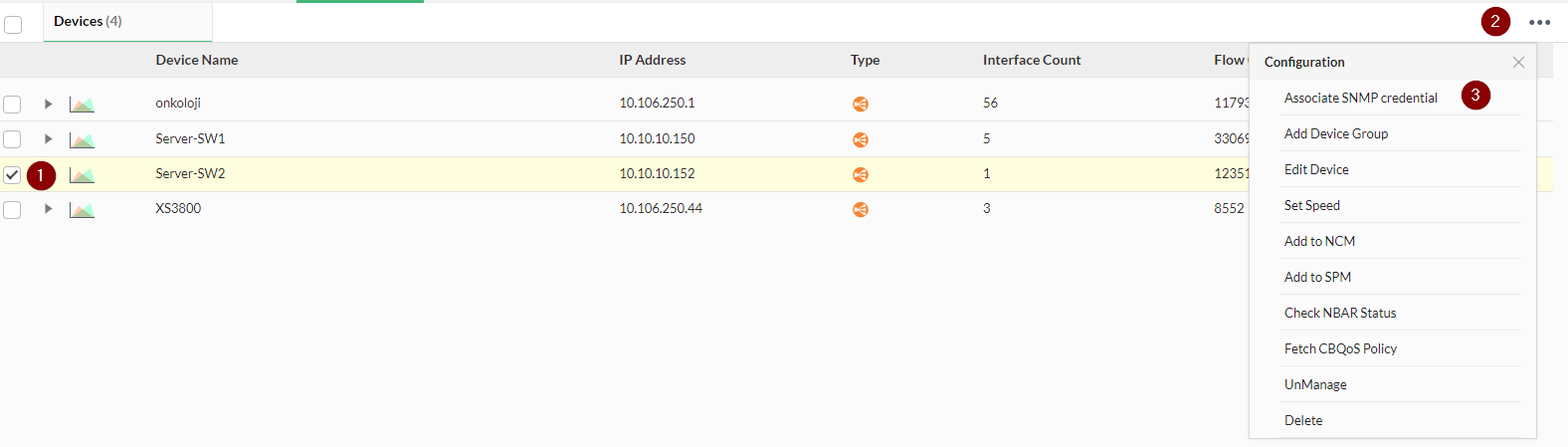This screenshot has height=447, width=1568.
Task: Select Delete from Configuration menu
Action: 1303,420
